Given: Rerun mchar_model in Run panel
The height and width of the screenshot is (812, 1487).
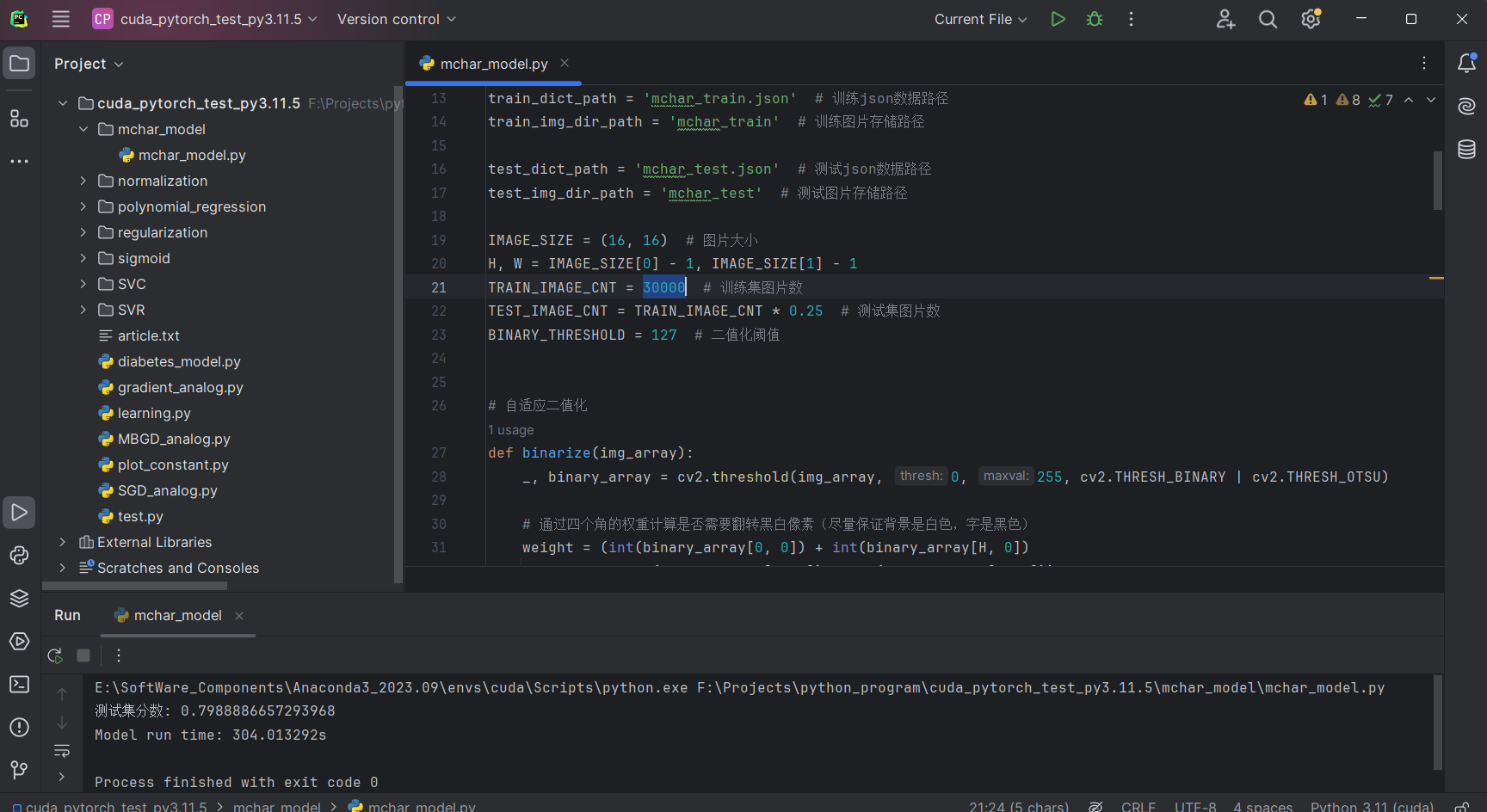Looking at the screenshot, I should coord(55,655).
